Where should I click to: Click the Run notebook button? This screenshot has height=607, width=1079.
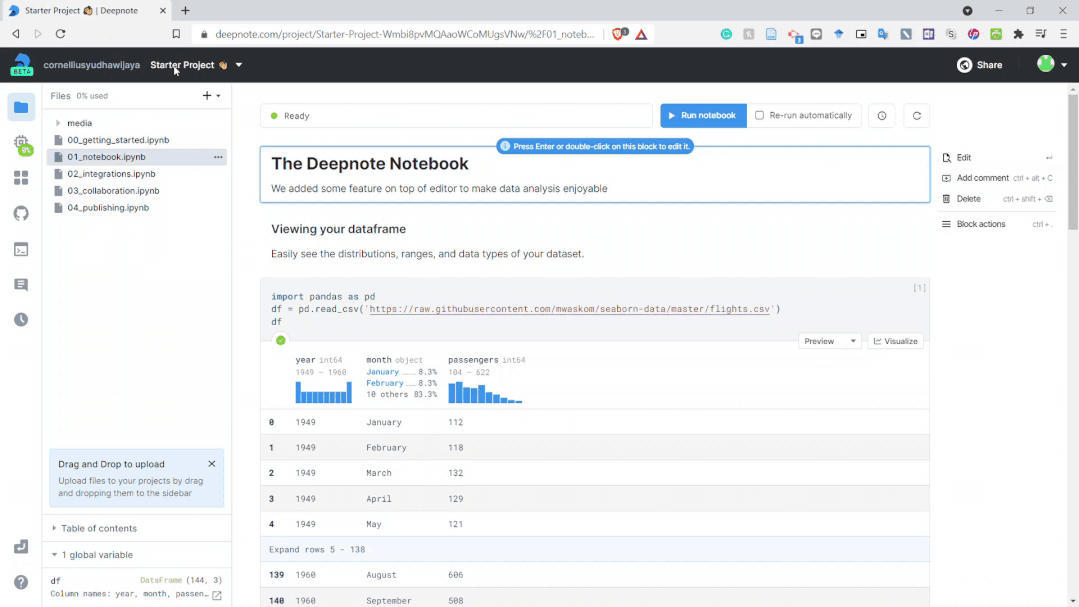(703, 116)
